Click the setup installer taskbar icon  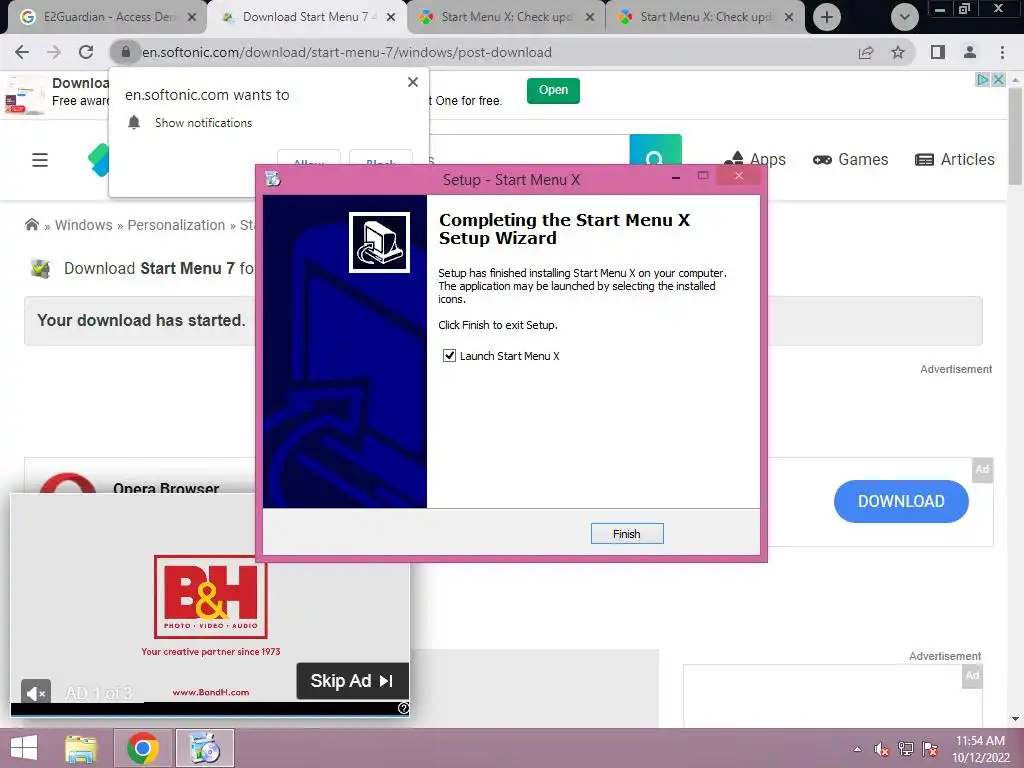(205, 748)
